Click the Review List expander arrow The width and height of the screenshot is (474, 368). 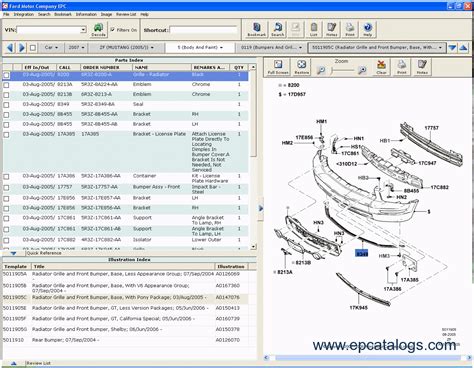tap(13, 363)
